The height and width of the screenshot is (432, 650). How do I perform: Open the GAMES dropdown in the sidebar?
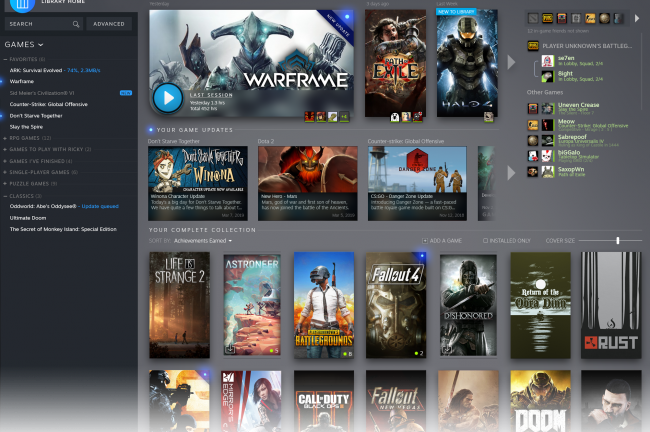pos(24,44)
